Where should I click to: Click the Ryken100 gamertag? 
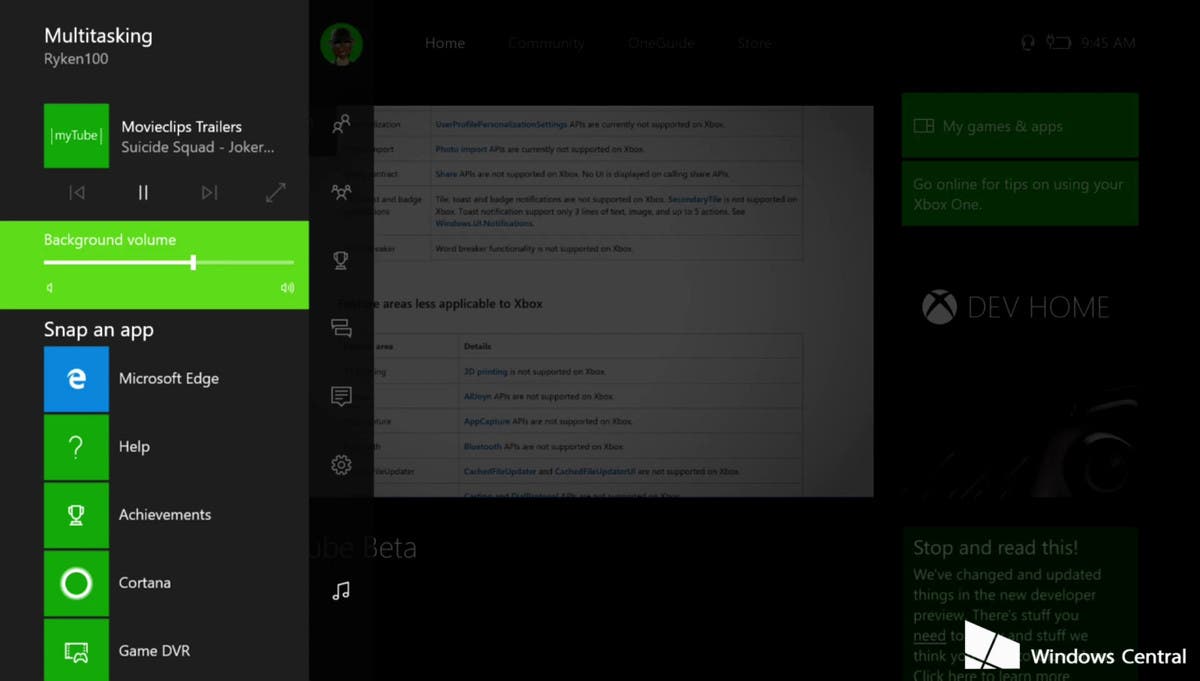[x=76, y=59]
